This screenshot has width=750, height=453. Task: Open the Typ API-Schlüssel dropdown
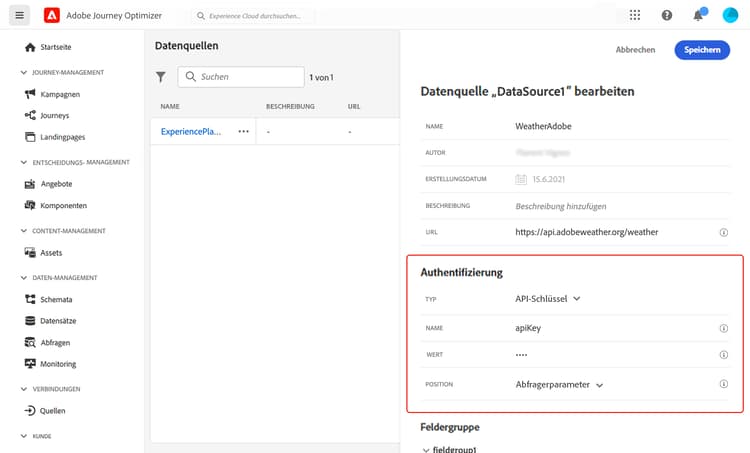[x=548, y=298]
